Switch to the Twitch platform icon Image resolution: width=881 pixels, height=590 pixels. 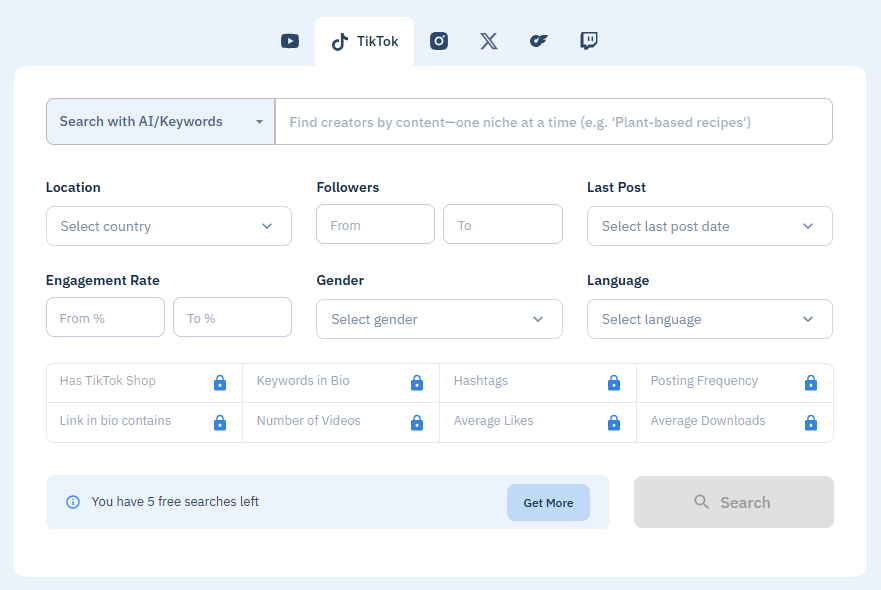[x=589, y=41]
